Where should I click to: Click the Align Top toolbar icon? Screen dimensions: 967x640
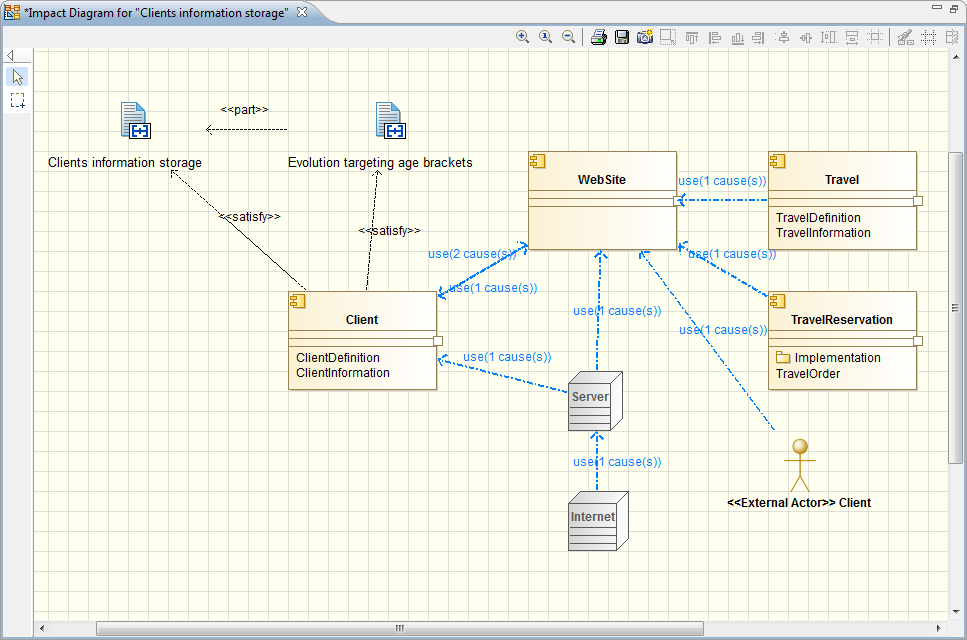pyautogui.click(x=692, y=38)
